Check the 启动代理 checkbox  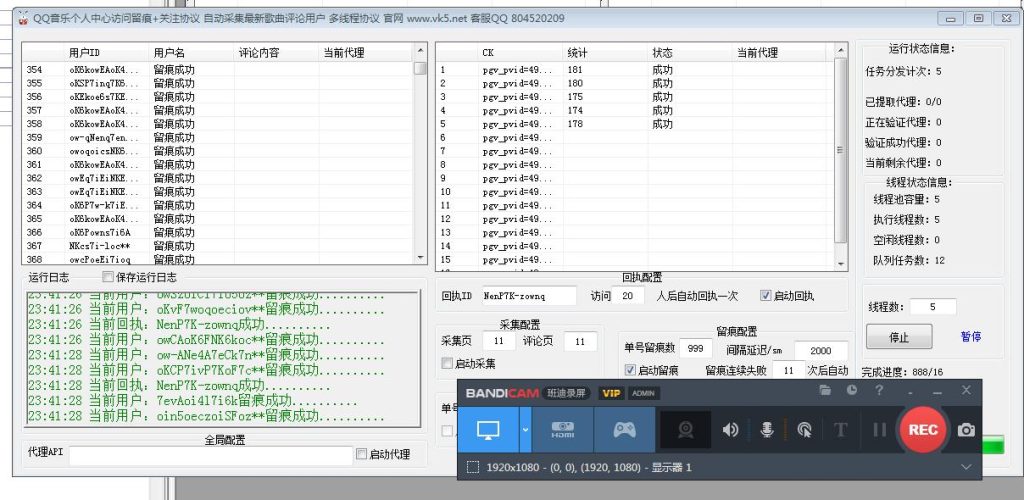pyautogui.click(x=362, y=454)
